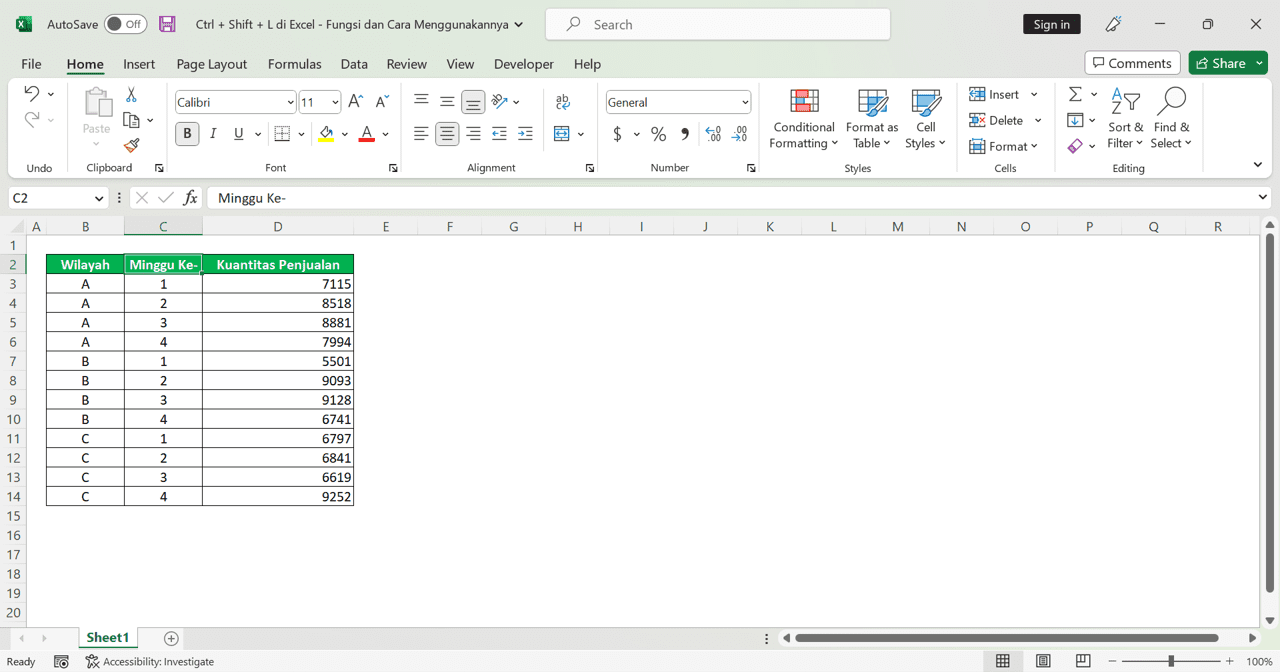Screen dimensions: 1280x672
Task: Switch to the Insert tab
Action: 139,64
